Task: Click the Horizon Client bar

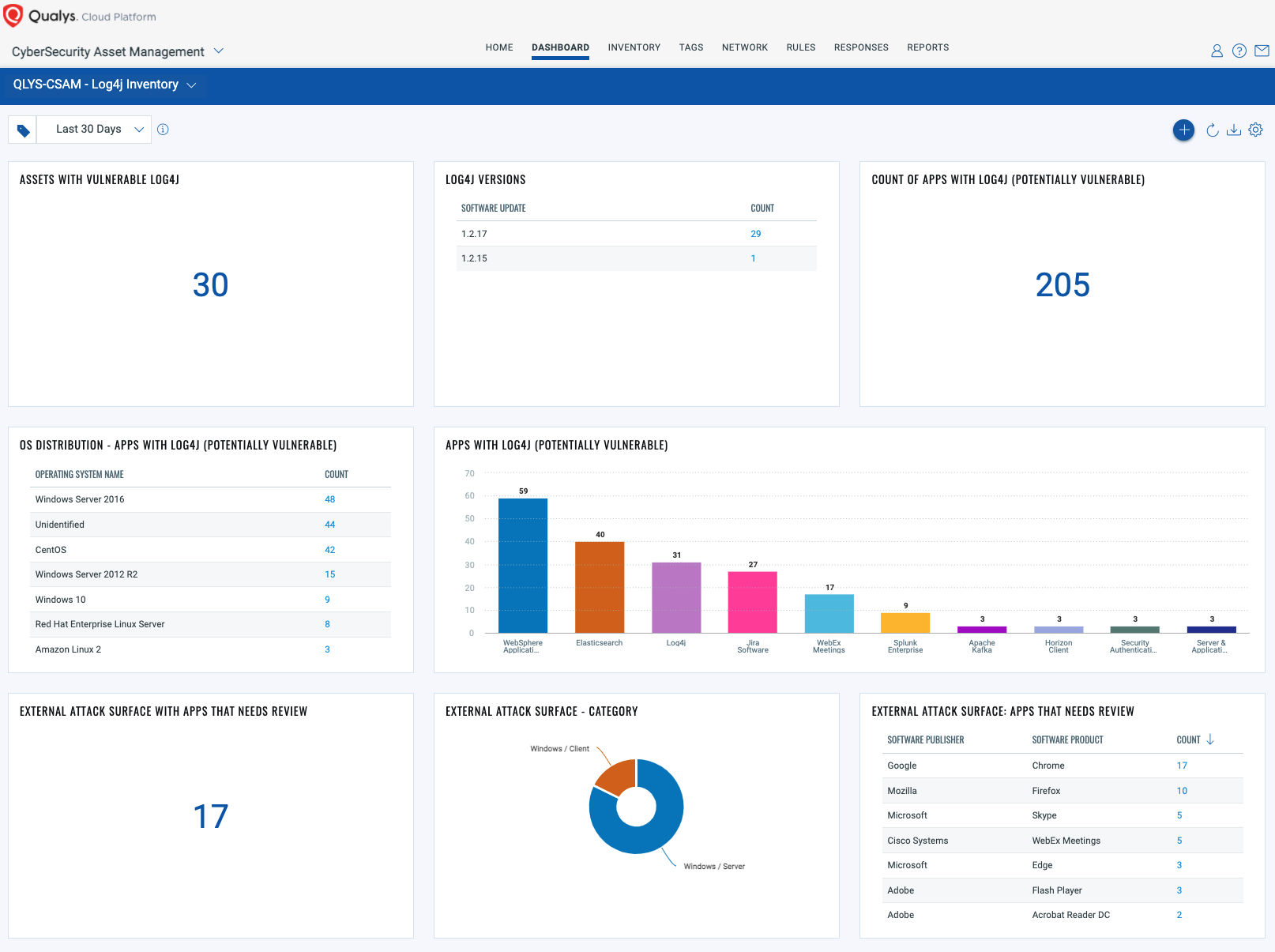Action: tap(1059, 630)
